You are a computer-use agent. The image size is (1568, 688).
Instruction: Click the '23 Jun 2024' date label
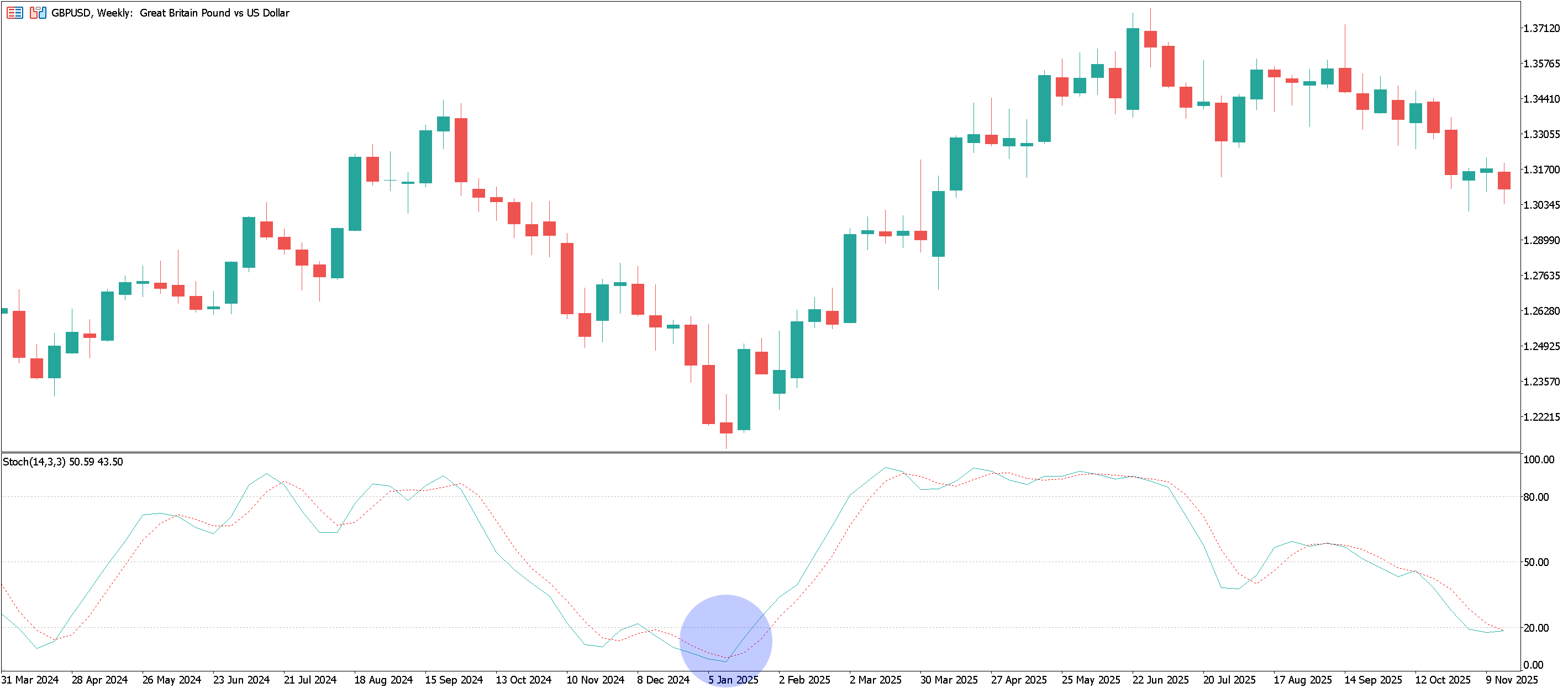(x=241, y=680)
